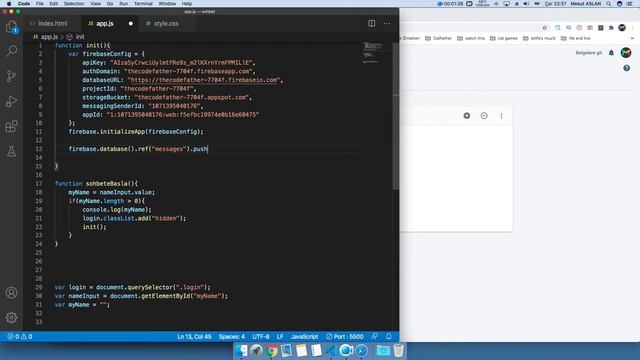Image resolution: width=640 pixels, height=360 pixels.
Task: Click Belgelere git link in Firebase
Action: pos(589,53)
